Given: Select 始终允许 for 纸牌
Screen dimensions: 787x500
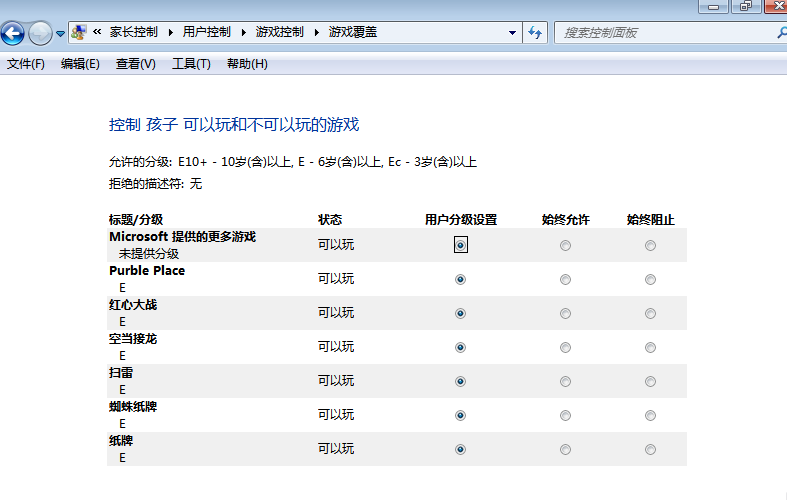Looking at the screenshot, I should [x=565, y=449].
